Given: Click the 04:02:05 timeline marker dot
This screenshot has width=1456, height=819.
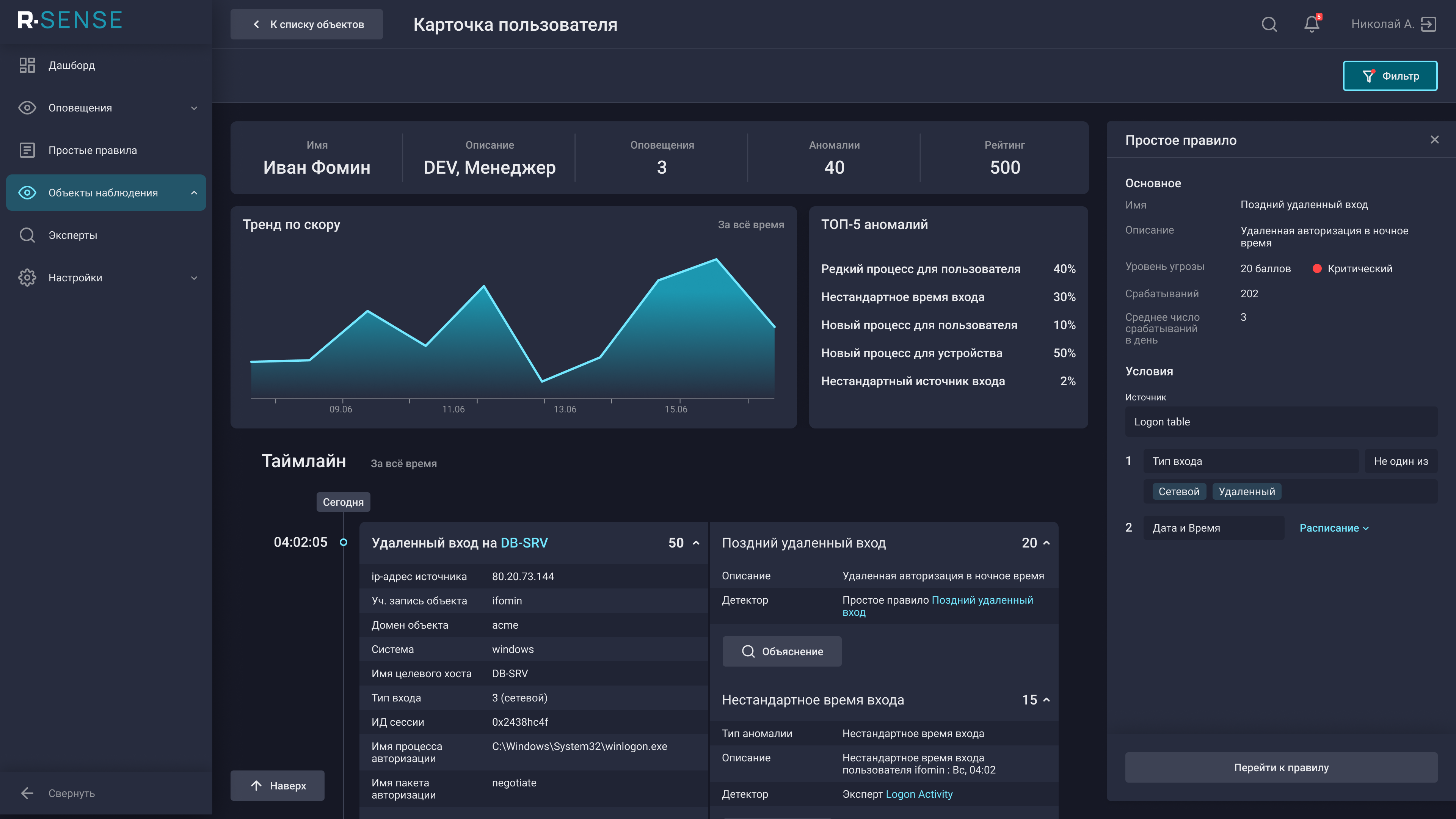Looking at the screenshot, I should (x=343, y=543).
